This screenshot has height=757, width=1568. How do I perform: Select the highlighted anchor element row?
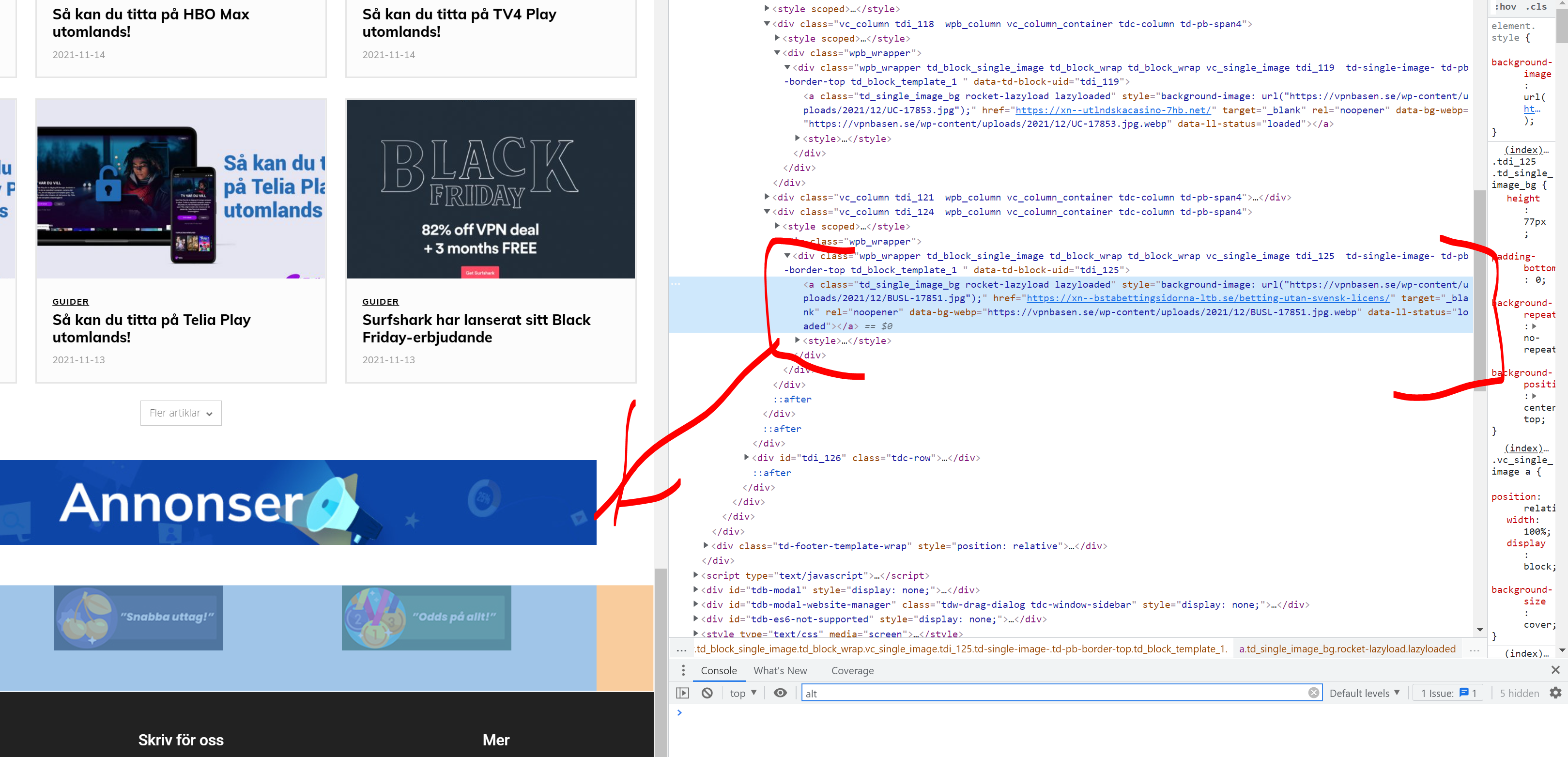click(1071, 305)
